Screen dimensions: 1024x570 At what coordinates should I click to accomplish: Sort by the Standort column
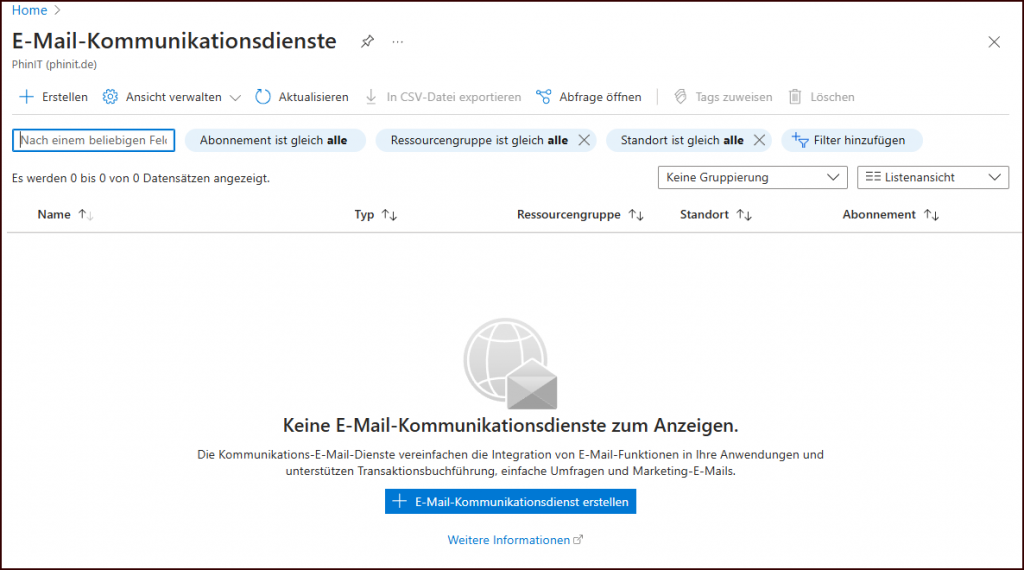point(716,215)
